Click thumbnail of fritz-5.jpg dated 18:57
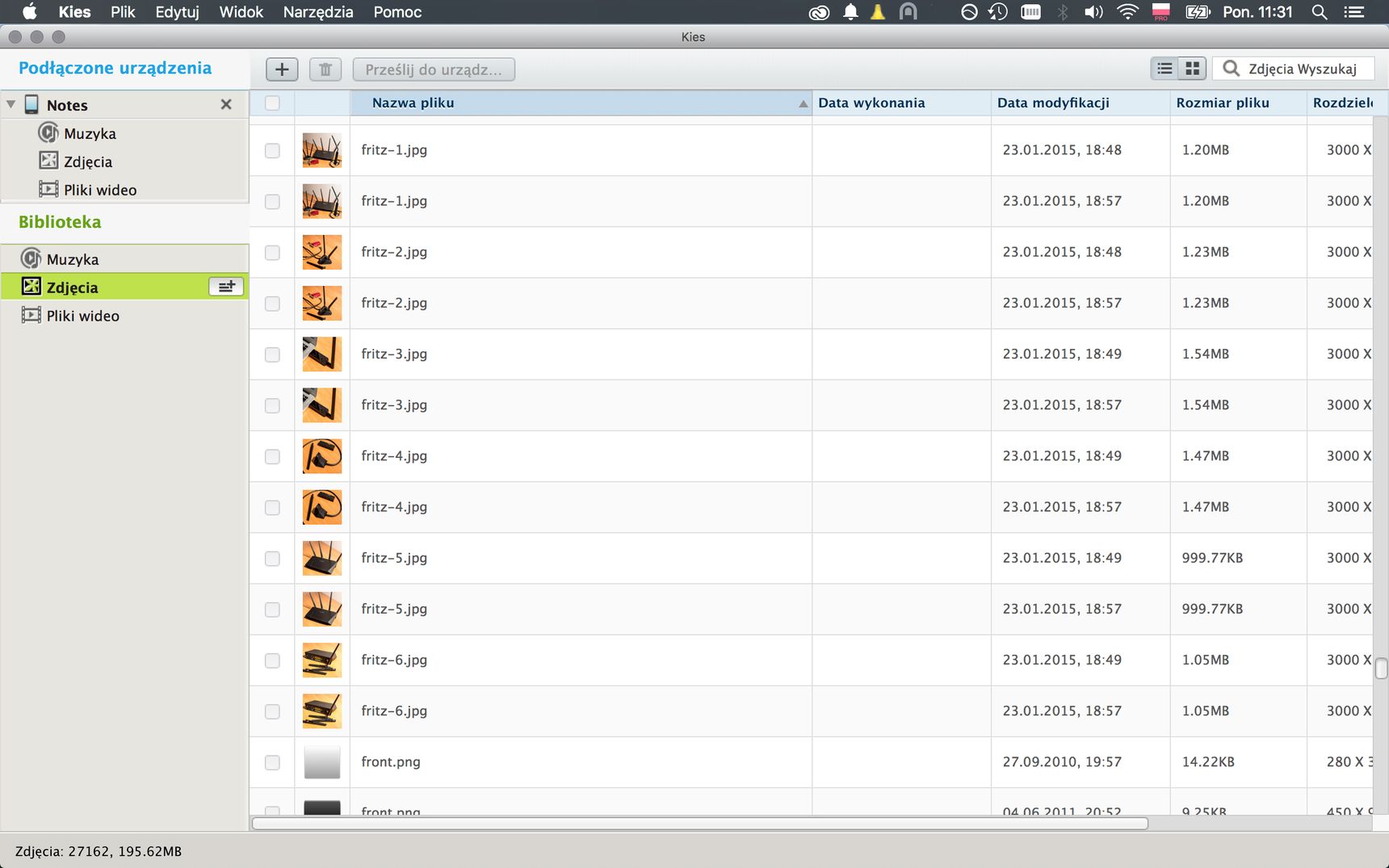The image size is (1389, 868). click(321, 609)
